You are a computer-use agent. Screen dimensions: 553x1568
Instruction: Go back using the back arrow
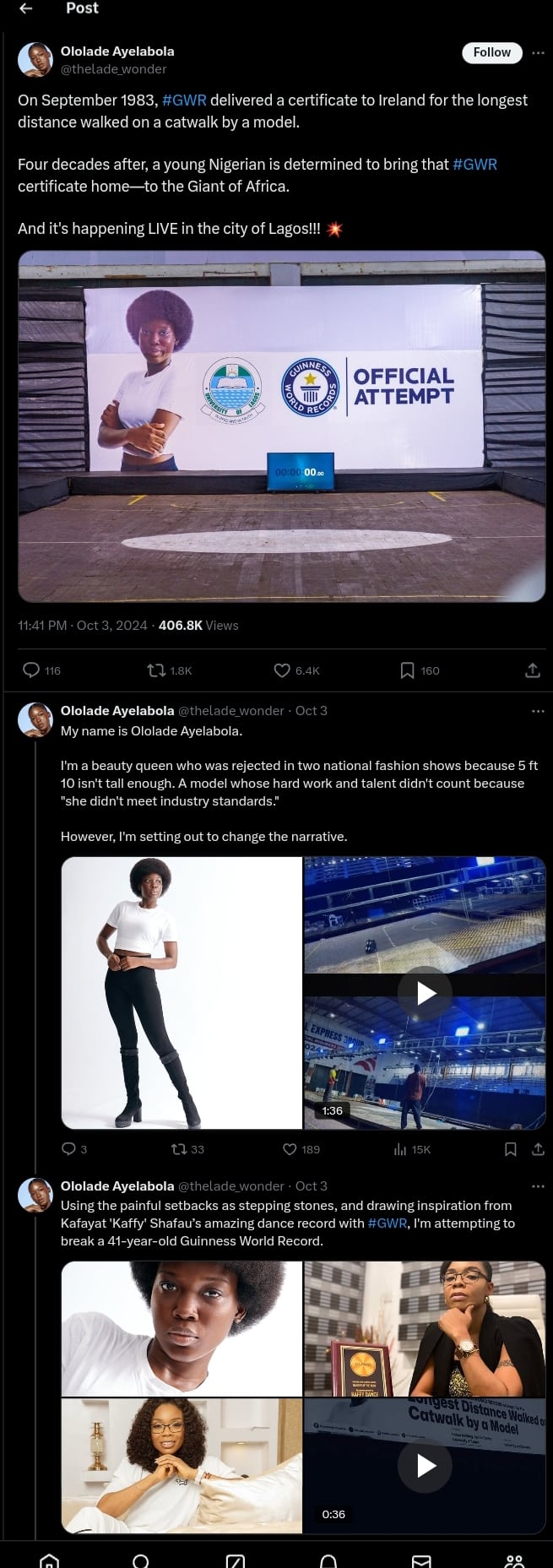coord(26,8)
